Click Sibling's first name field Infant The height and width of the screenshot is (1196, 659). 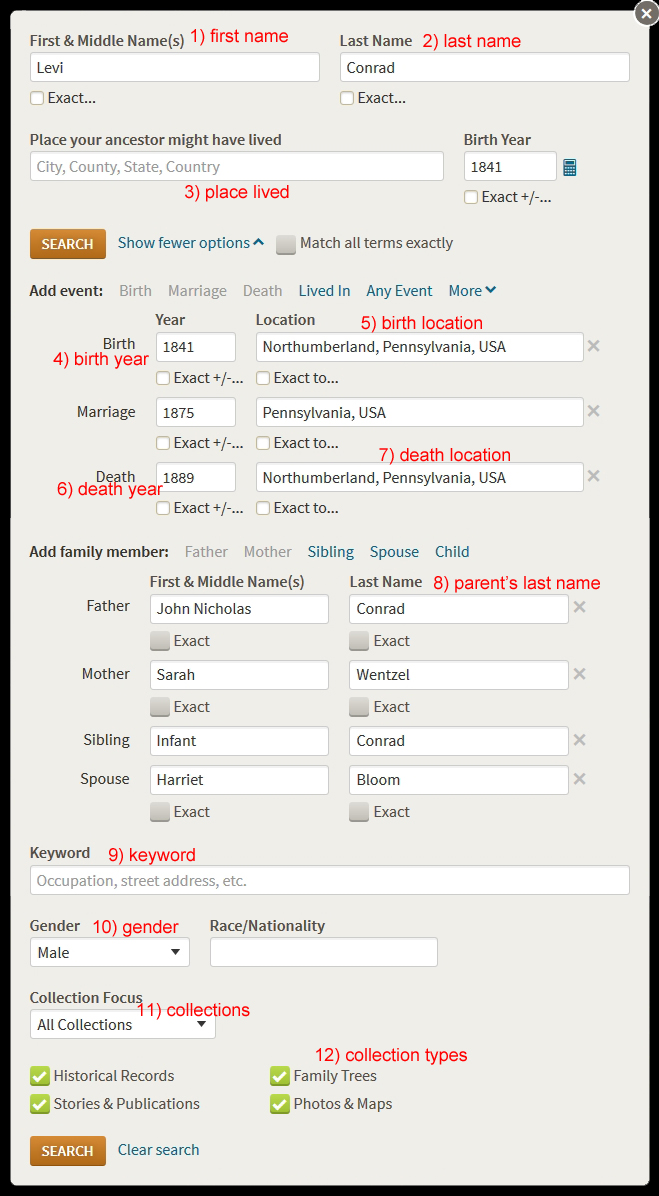pos(239,741)
